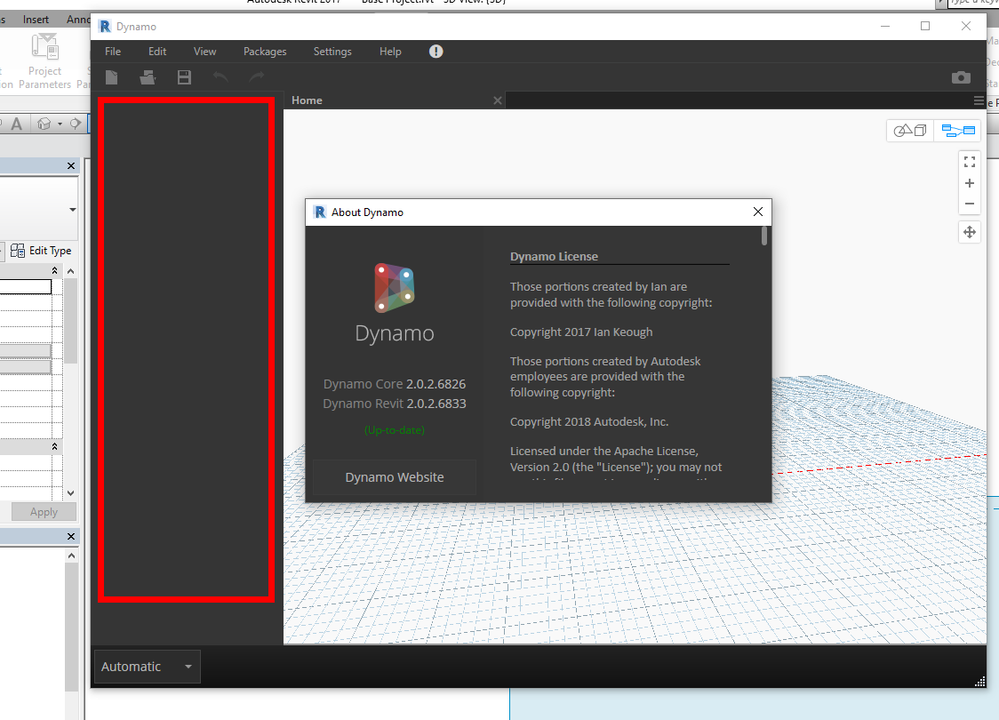
Task: Collapse the second Revit properties group
Action: 55,447
